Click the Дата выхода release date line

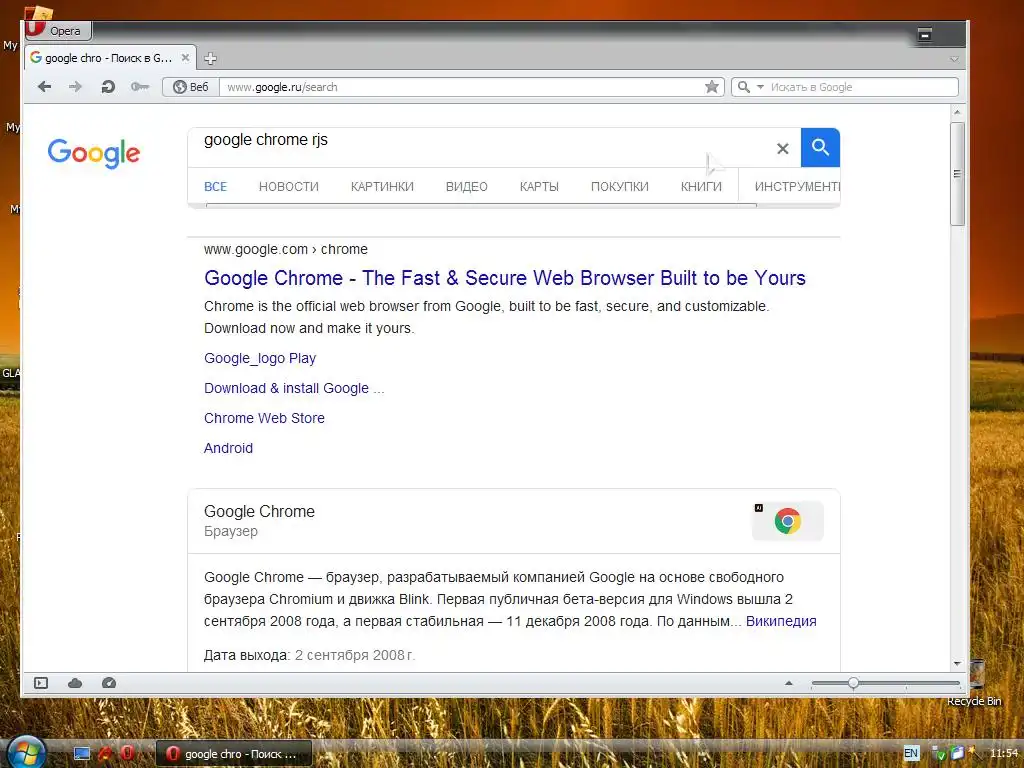[310, 655]
